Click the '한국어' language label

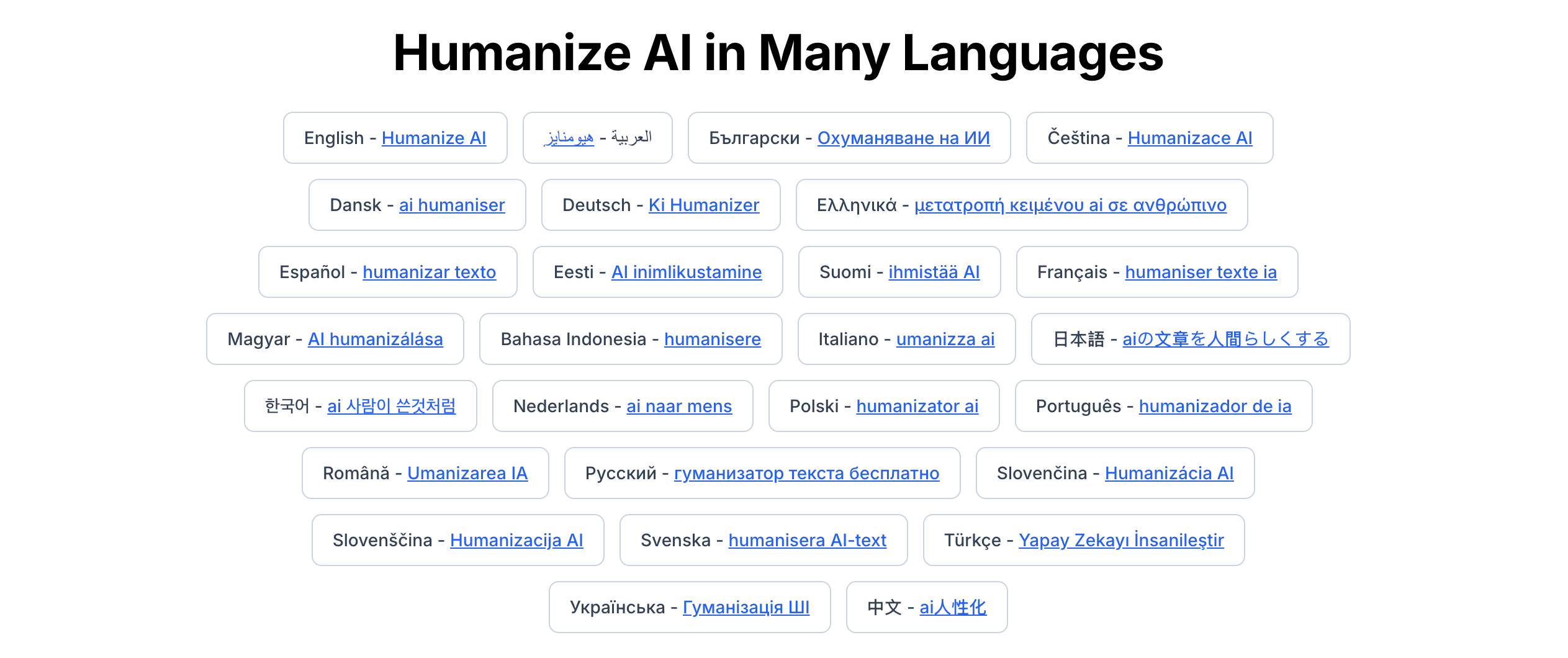[287, 406]
